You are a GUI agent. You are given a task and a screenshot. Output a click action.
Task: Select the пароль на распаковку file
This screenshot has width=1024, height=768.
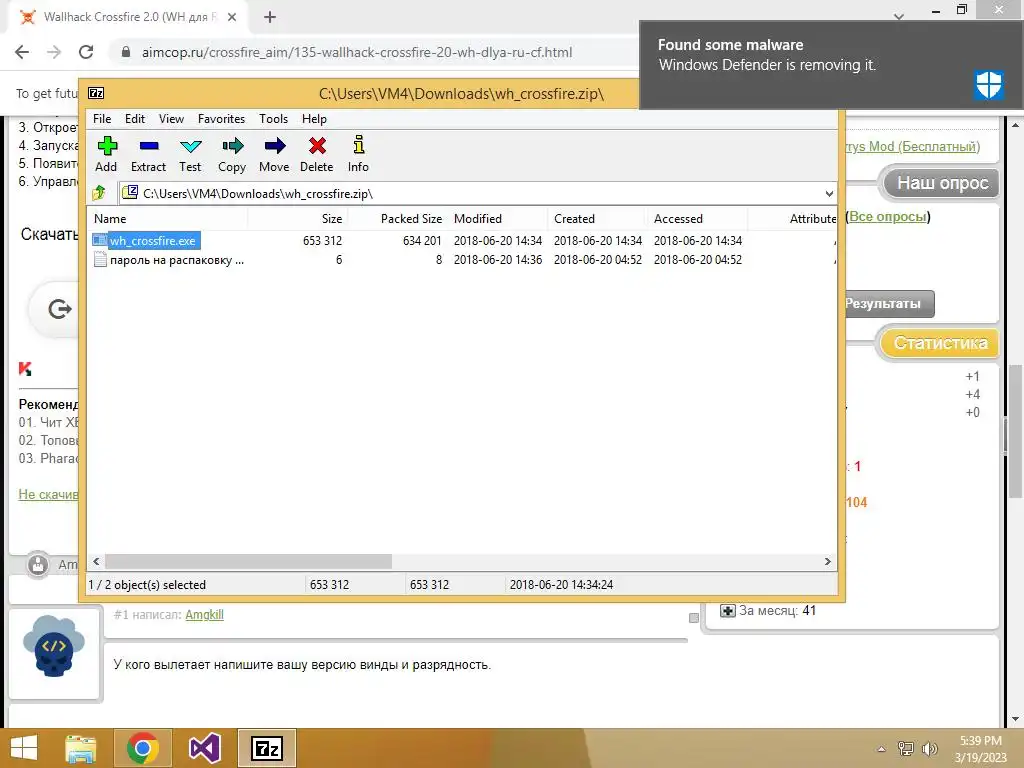tap(176, 260)
